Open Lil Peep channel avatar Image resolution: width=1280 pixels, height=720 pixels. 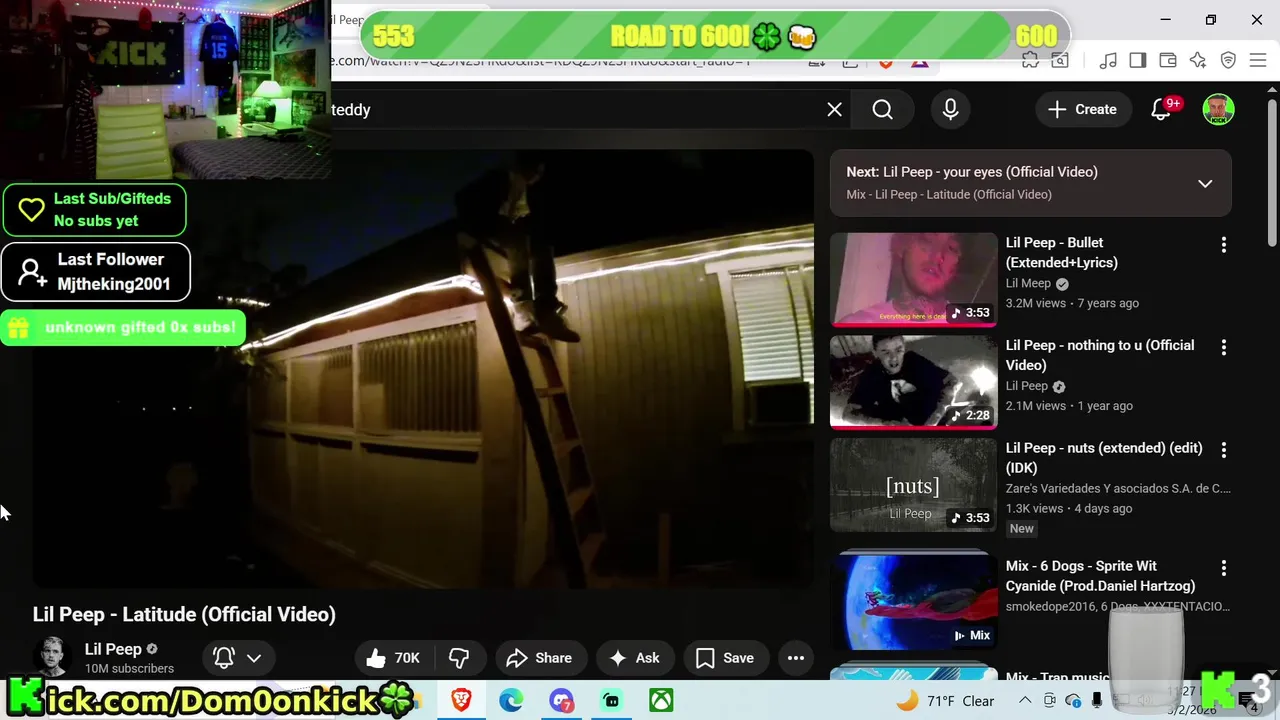pos(52,657)
